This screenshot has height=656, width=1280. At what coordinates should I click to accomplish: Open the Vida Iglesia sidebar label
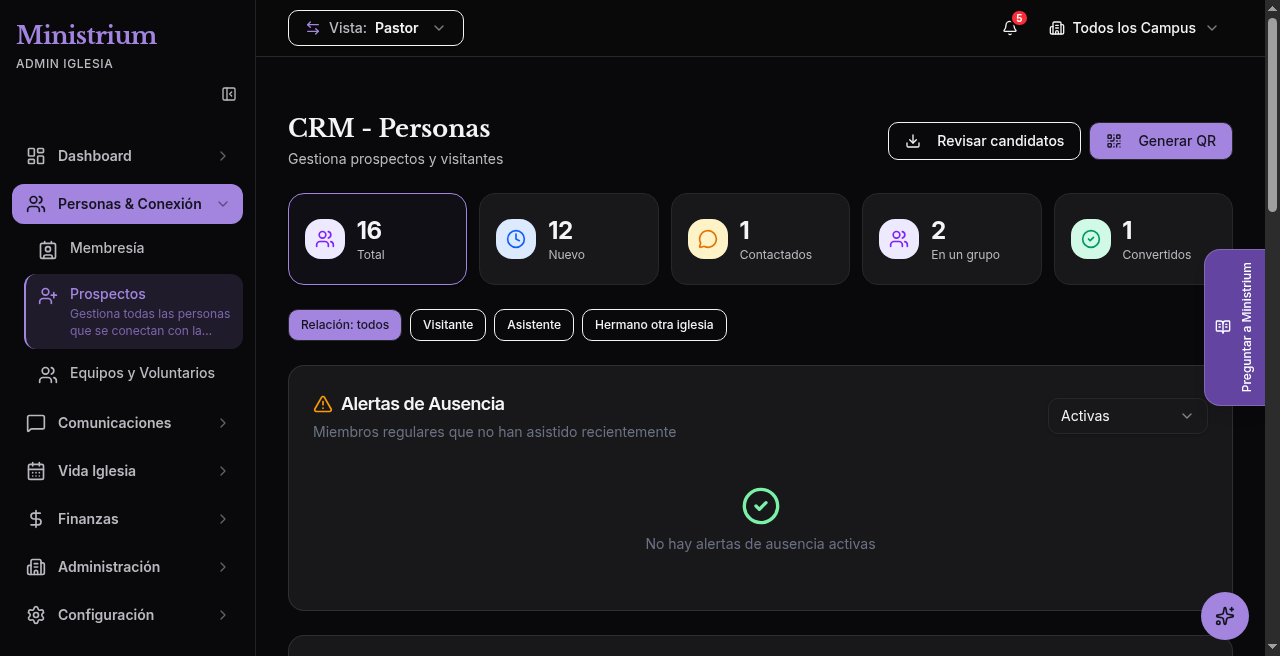pos(97,471)
